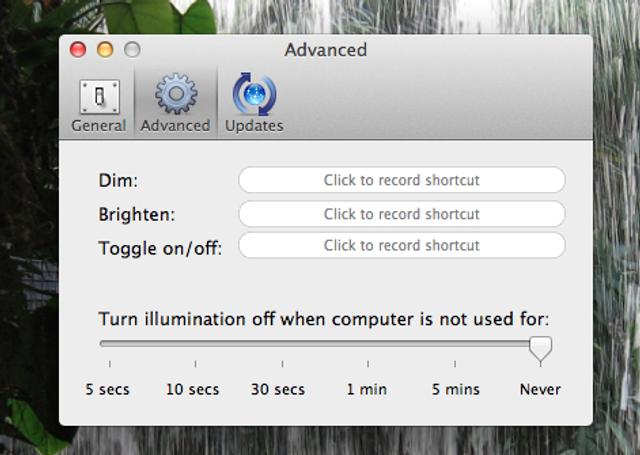
Task: Click the gray zoom window button
Action: pyautogui.click(x=132, y=50)
